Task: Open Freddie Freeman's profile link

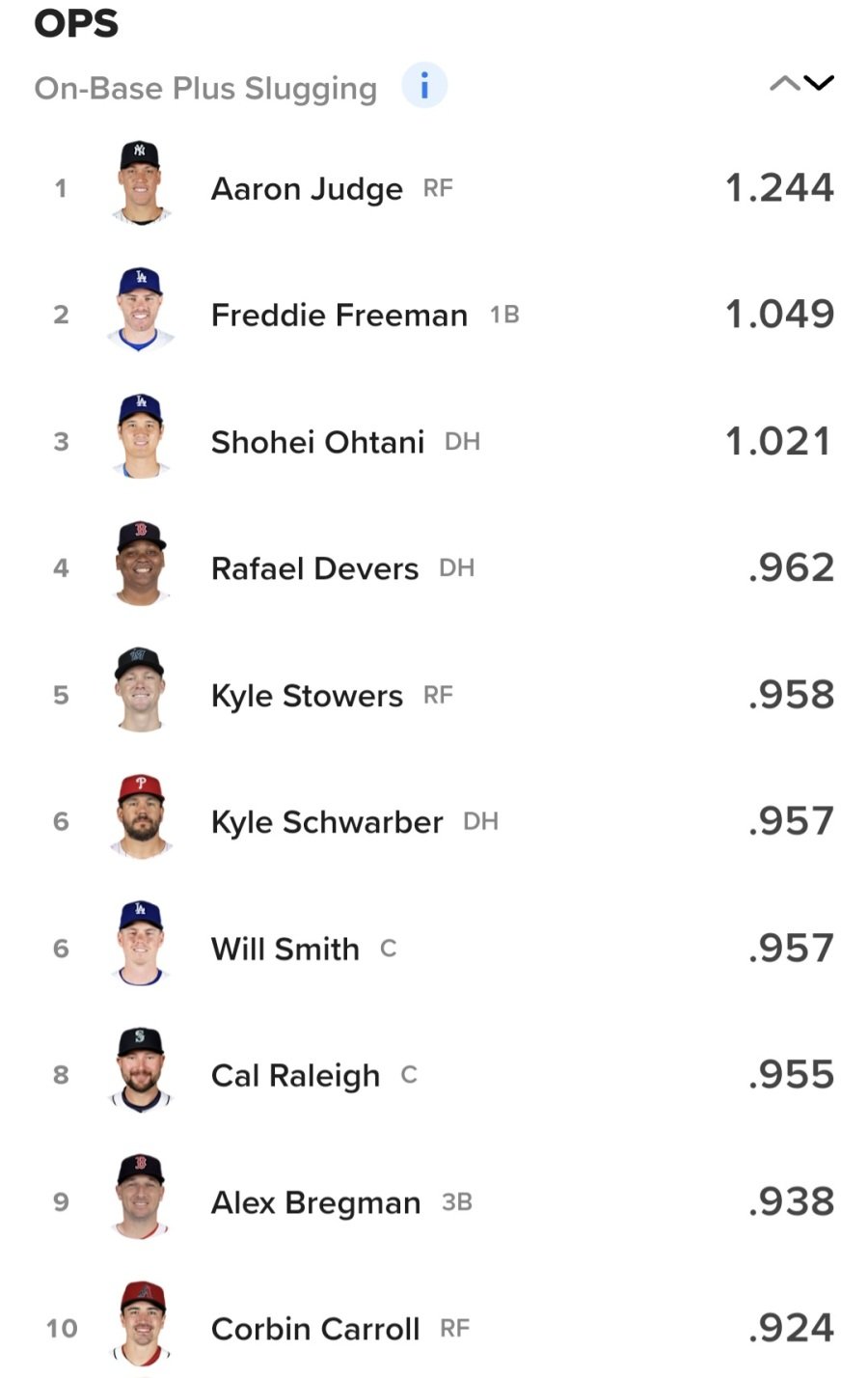Action: pyautogui.click(x=339, y=316)
